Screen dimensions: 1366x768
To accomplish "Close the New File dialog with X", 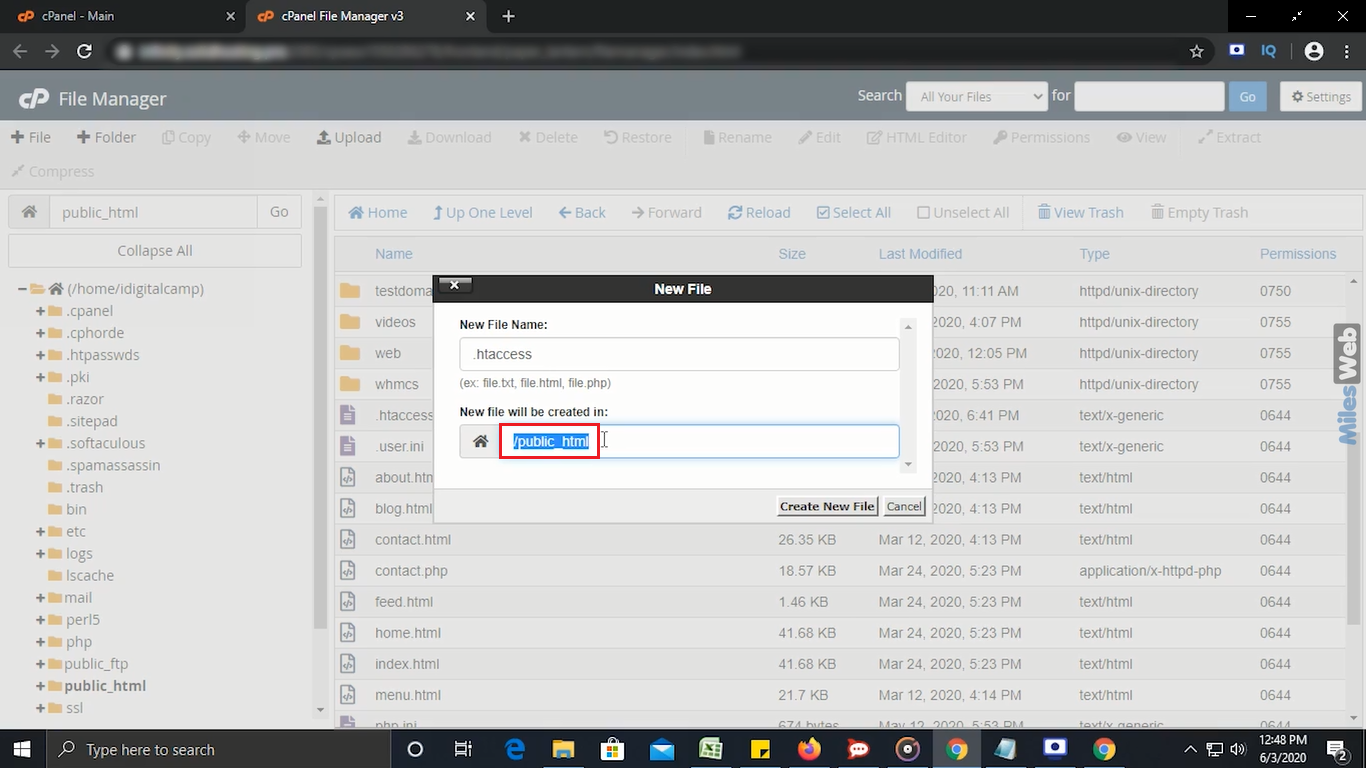I will 454,285.
